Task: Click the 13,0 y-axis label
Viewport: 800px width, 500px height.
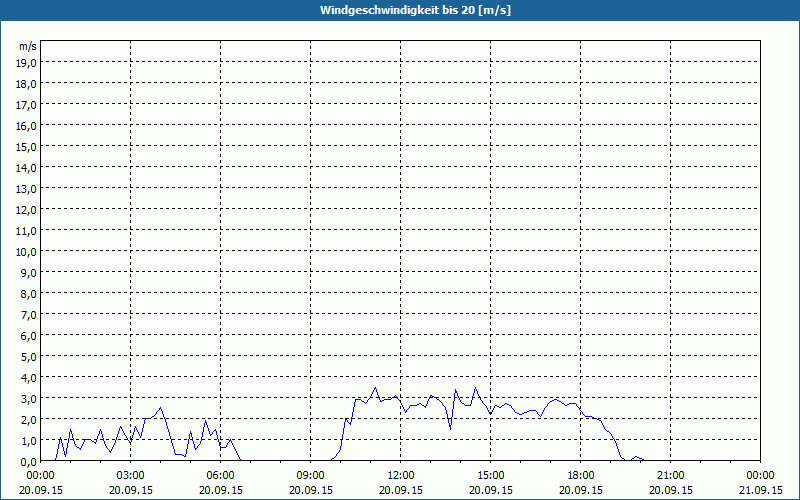Action: pyautogui.click(x=27, y=189)
